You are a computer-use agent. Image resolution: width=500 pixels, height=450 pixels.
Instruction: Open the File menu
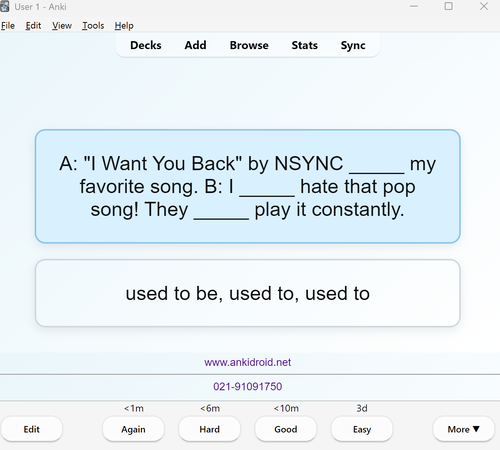click(8, 26)
